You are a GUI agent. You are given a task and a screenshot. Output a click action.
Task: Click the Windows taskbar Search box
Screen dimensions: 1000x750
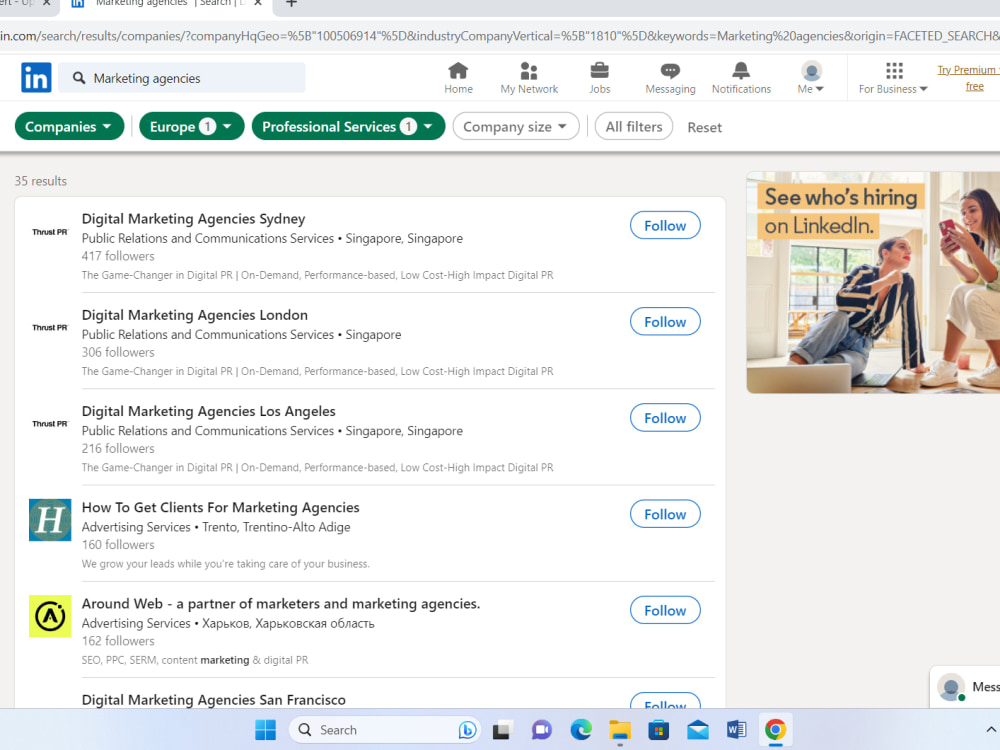[x=384, y=730]
